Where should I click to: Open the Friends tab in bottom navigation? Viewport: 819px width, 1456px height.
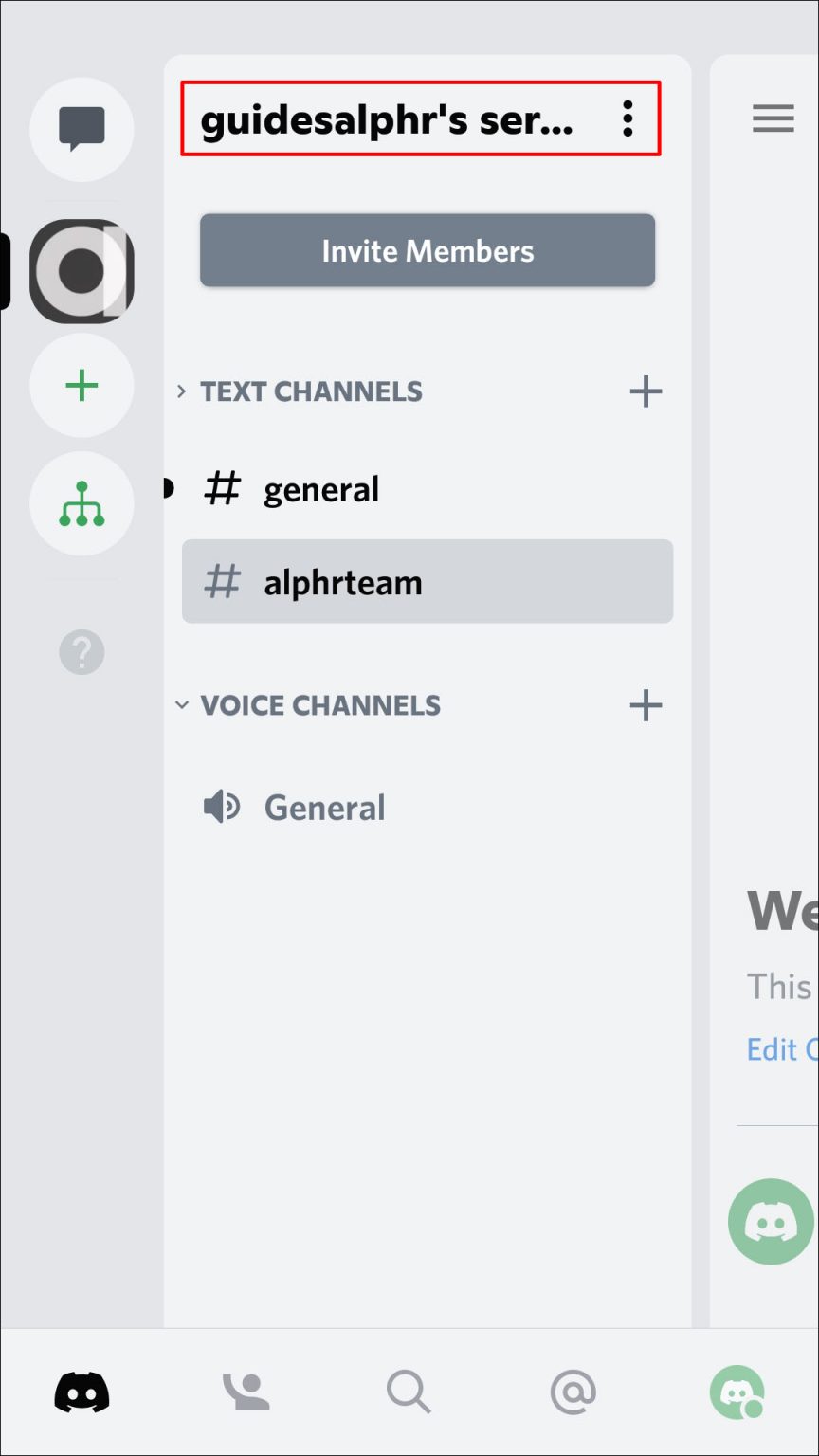click(x=246, y=1390)
